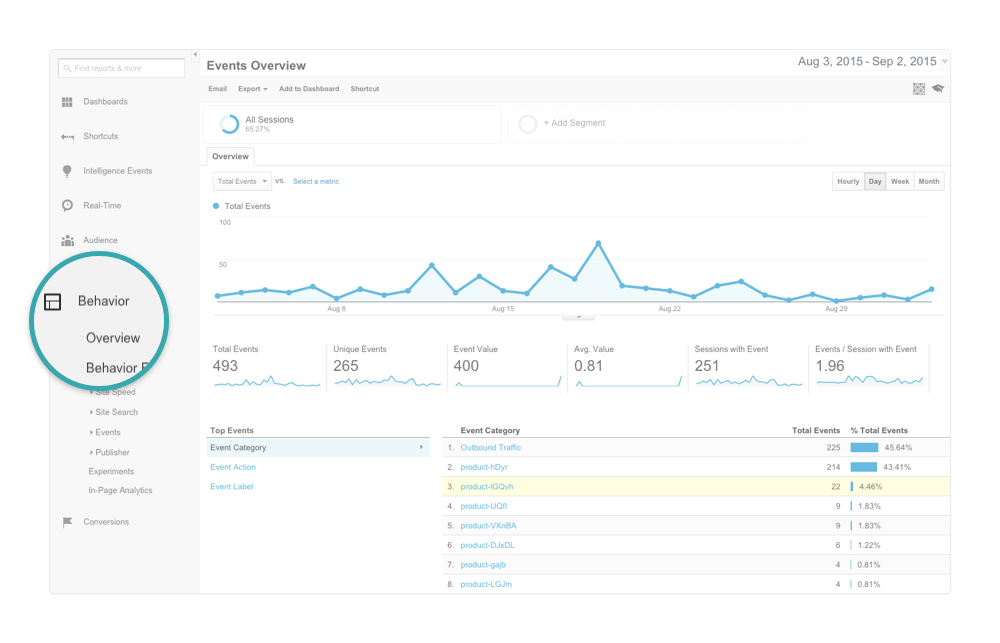Click the search magnifier icon

[67, 68]
